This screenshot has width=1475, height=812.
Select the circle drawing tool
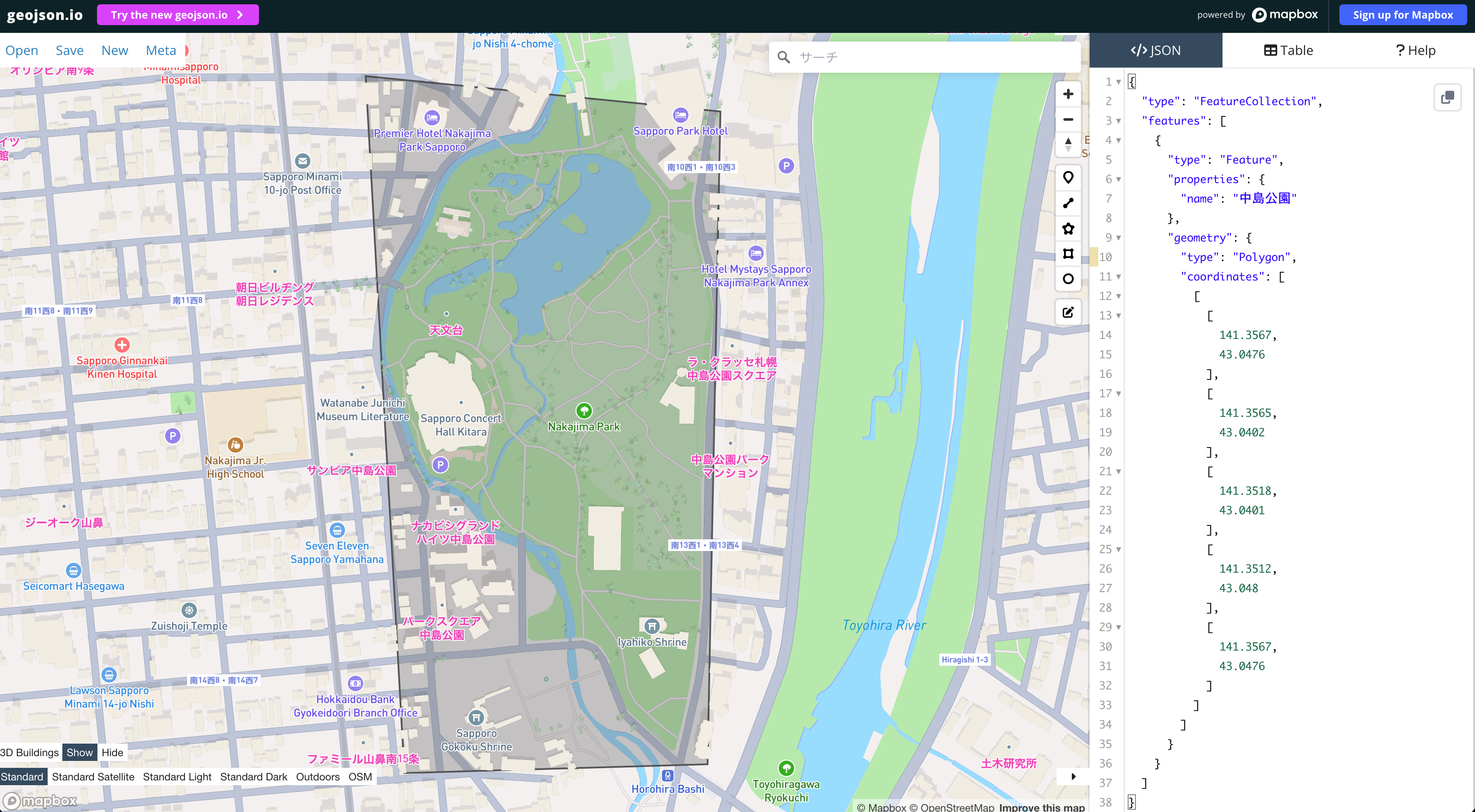[x=1068, y=279]
